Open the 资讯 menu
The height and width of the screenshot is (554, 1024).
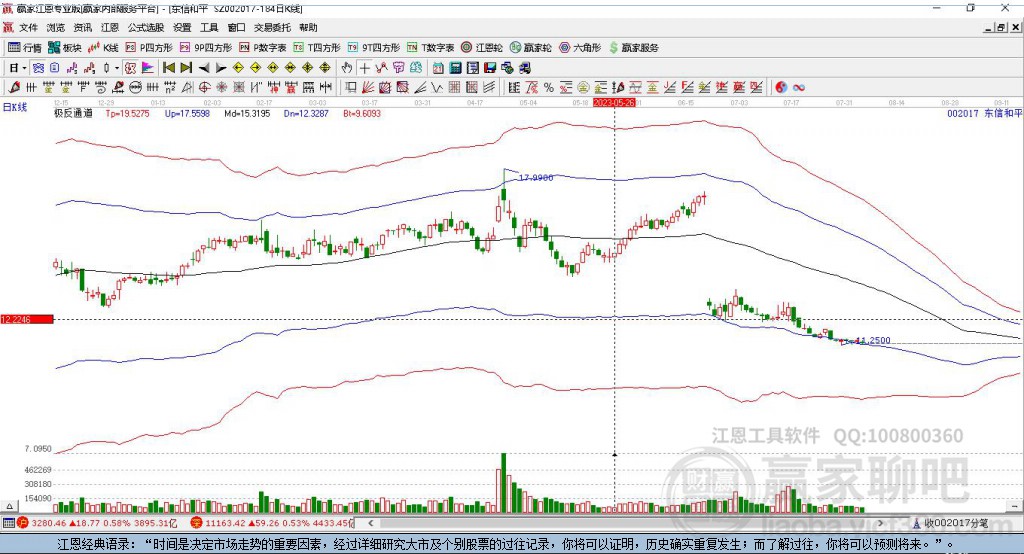click(83, 27)
